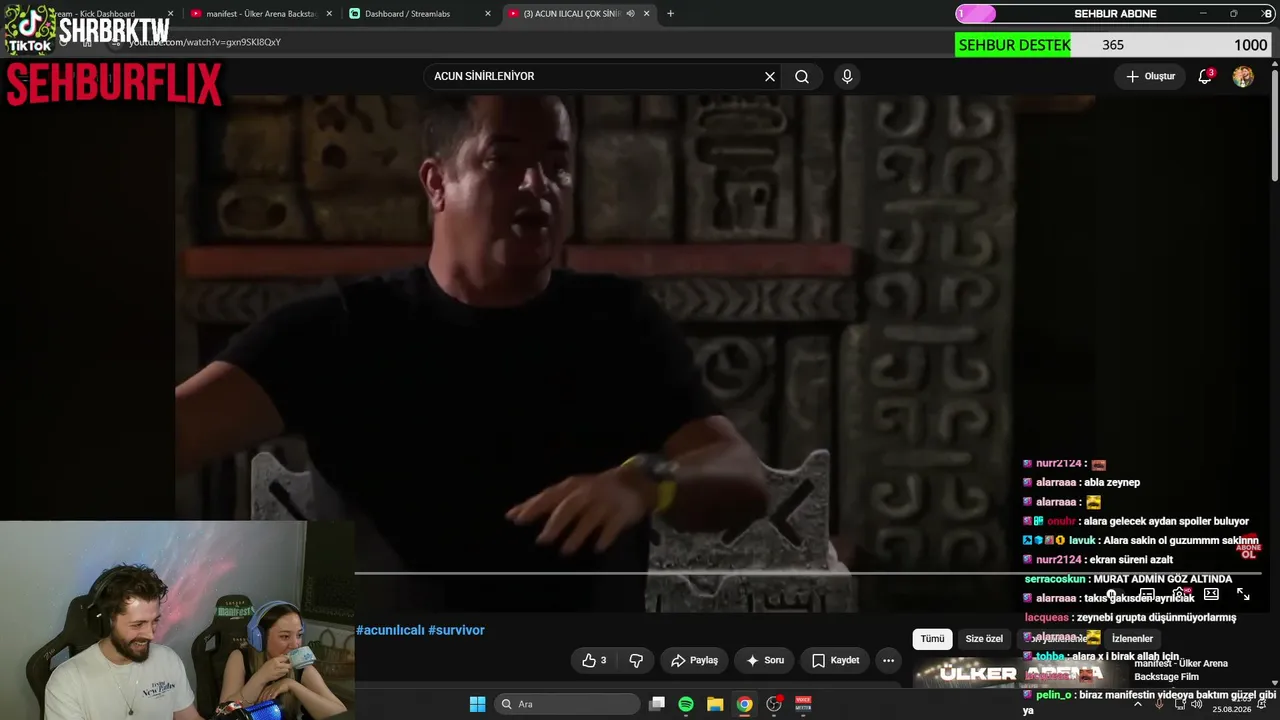The width and height of the screenshot is (1280, 720).
Task: Open the YouTube account avatar menu
Action: 1243,77
